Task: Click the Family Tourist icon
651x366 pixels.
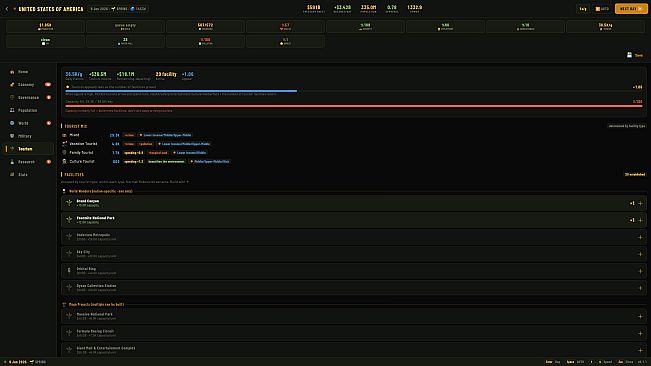Action: (x=64, y=153)
